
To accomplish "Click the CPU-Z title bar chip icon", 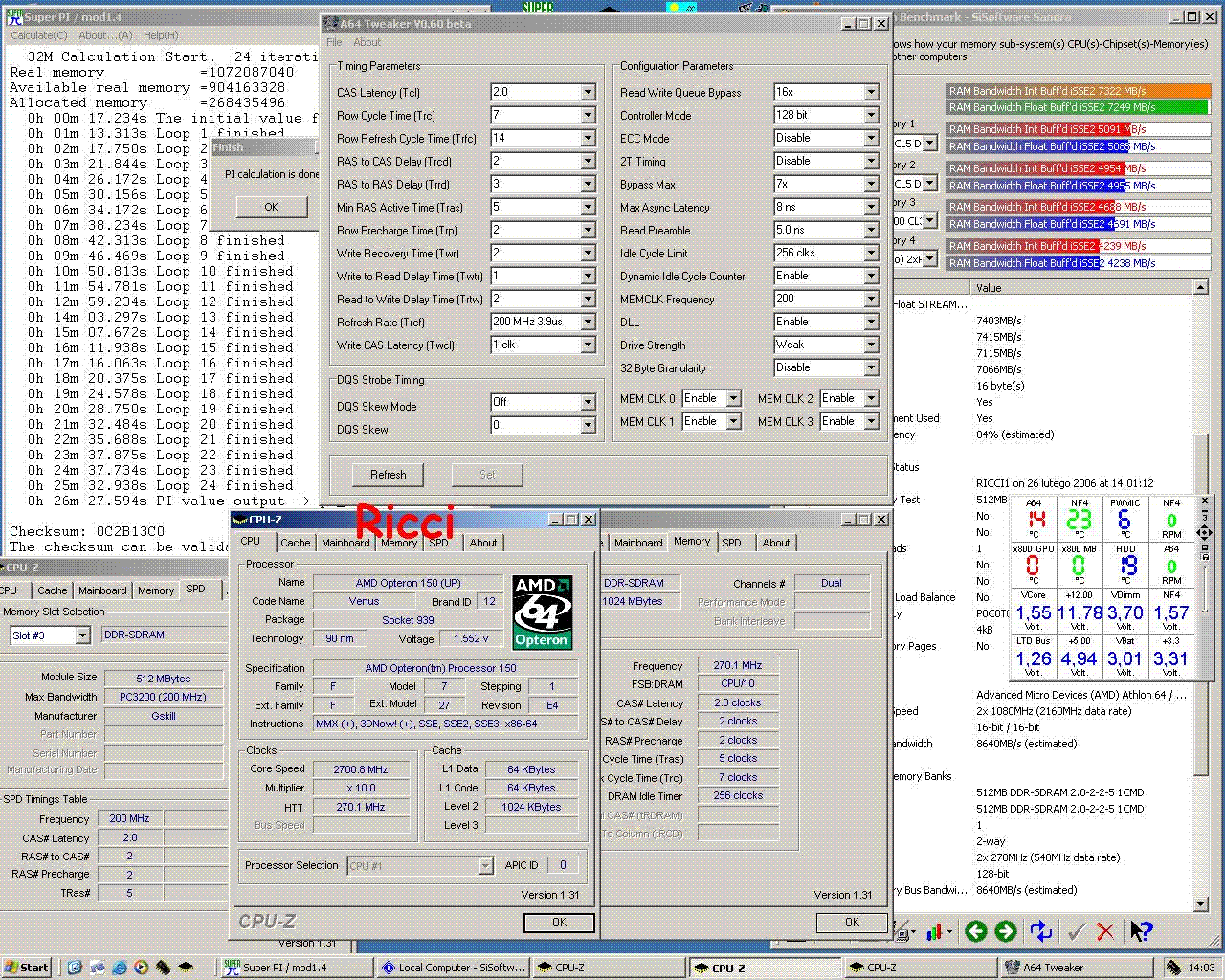I will [240, 520].
